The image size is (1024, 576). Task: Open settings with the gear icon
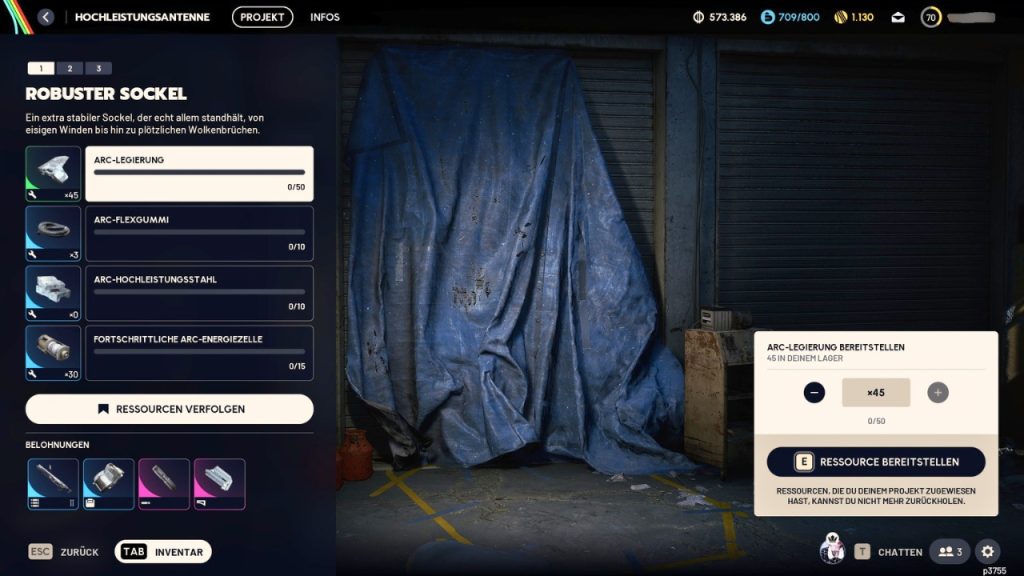coord(987,551)
